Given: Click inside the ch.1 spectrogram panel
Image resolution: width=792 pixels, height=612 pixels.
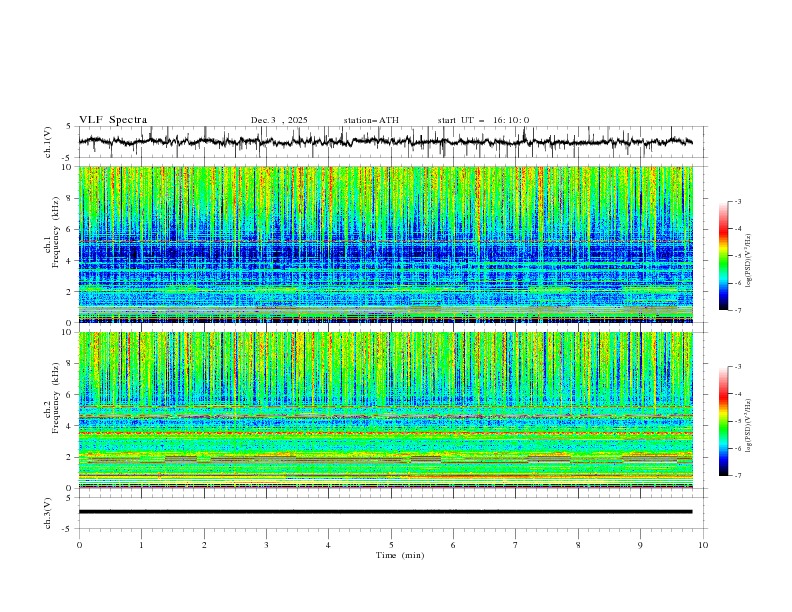Looking at the screenshot, I should coord(385,244).
